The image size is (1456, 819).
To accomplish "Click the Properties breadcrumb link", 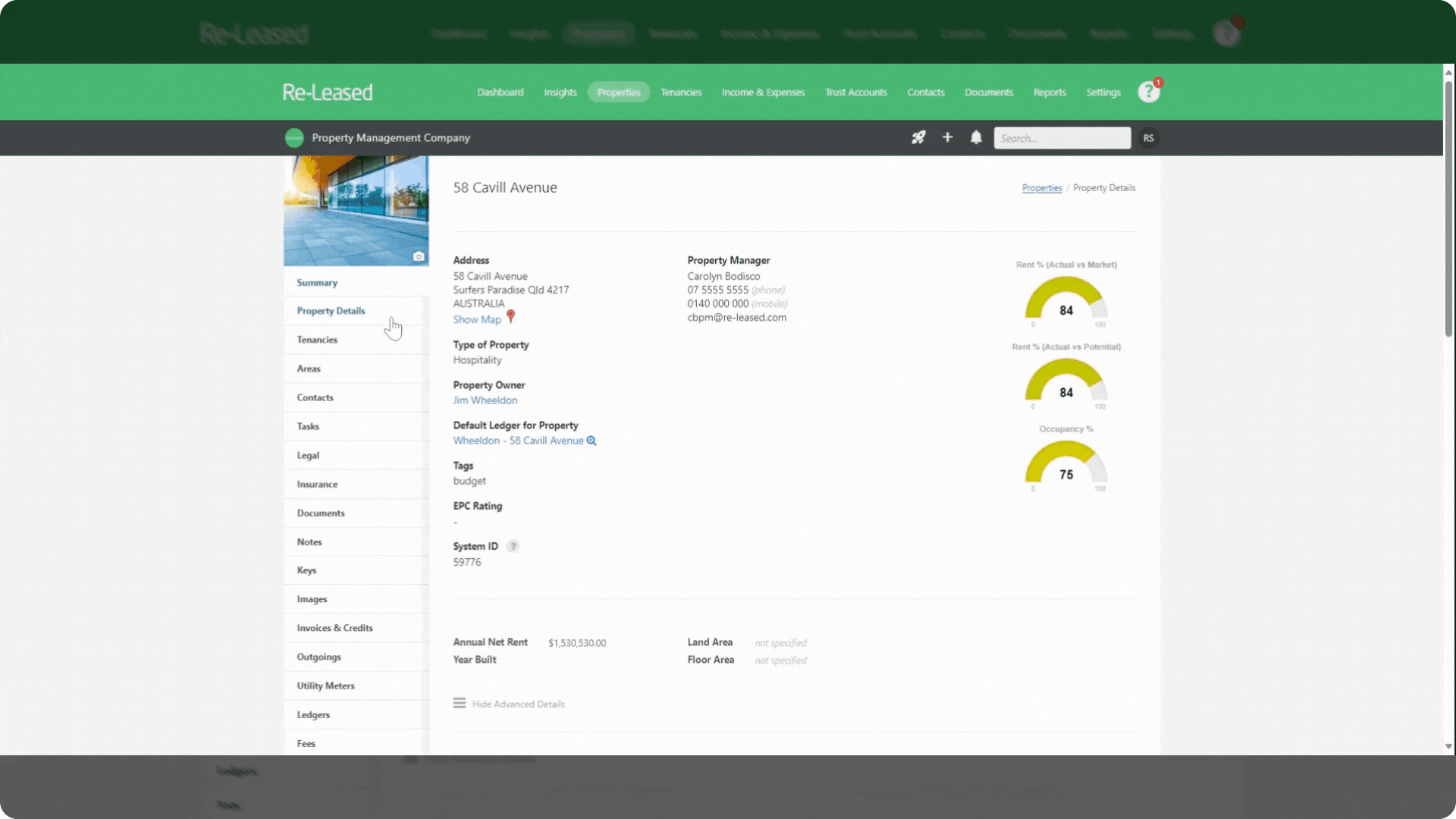I will (x=1042, y=187).
